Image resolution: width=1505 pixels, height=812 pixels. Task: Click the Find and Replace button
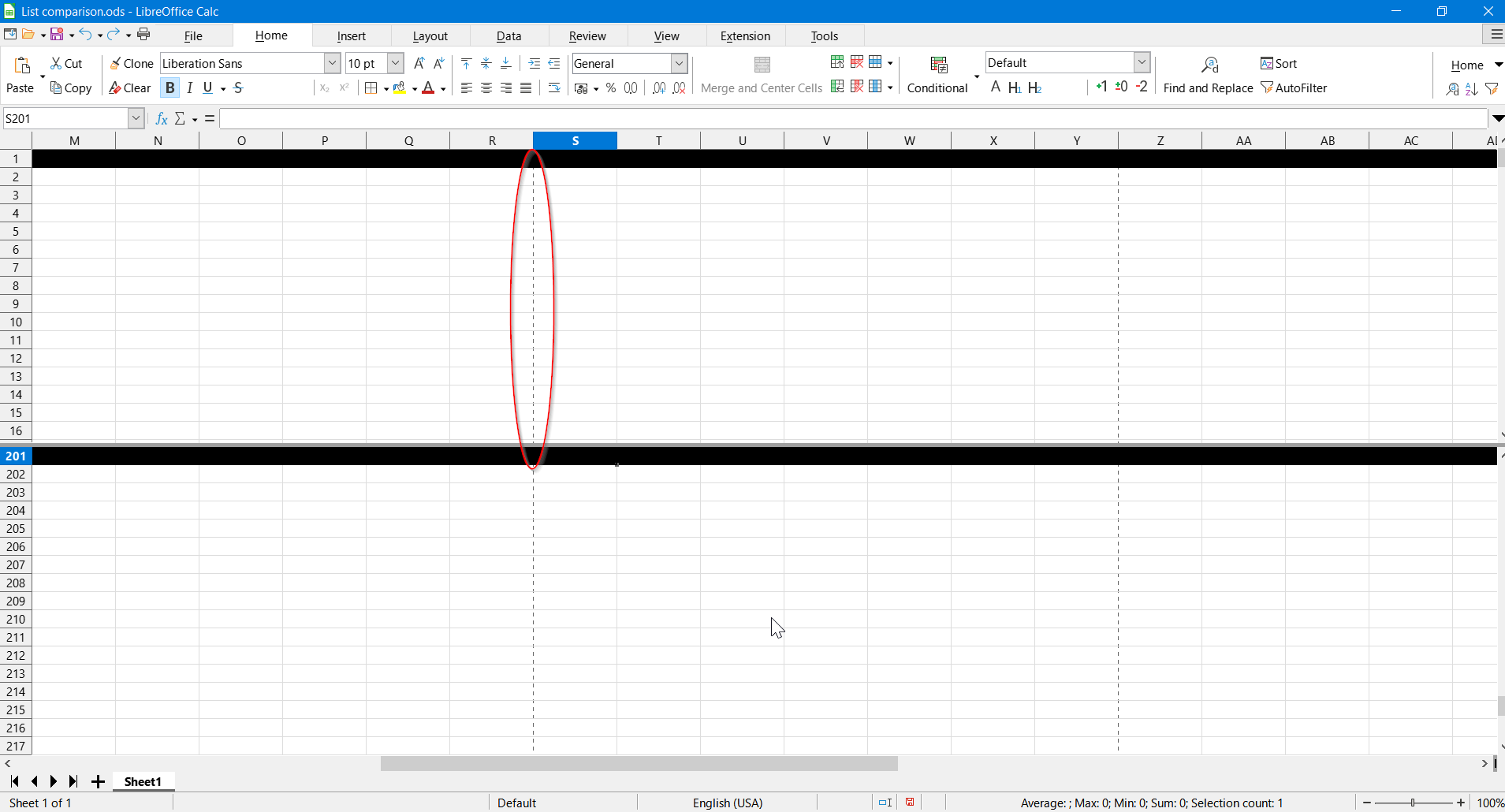1208,76
